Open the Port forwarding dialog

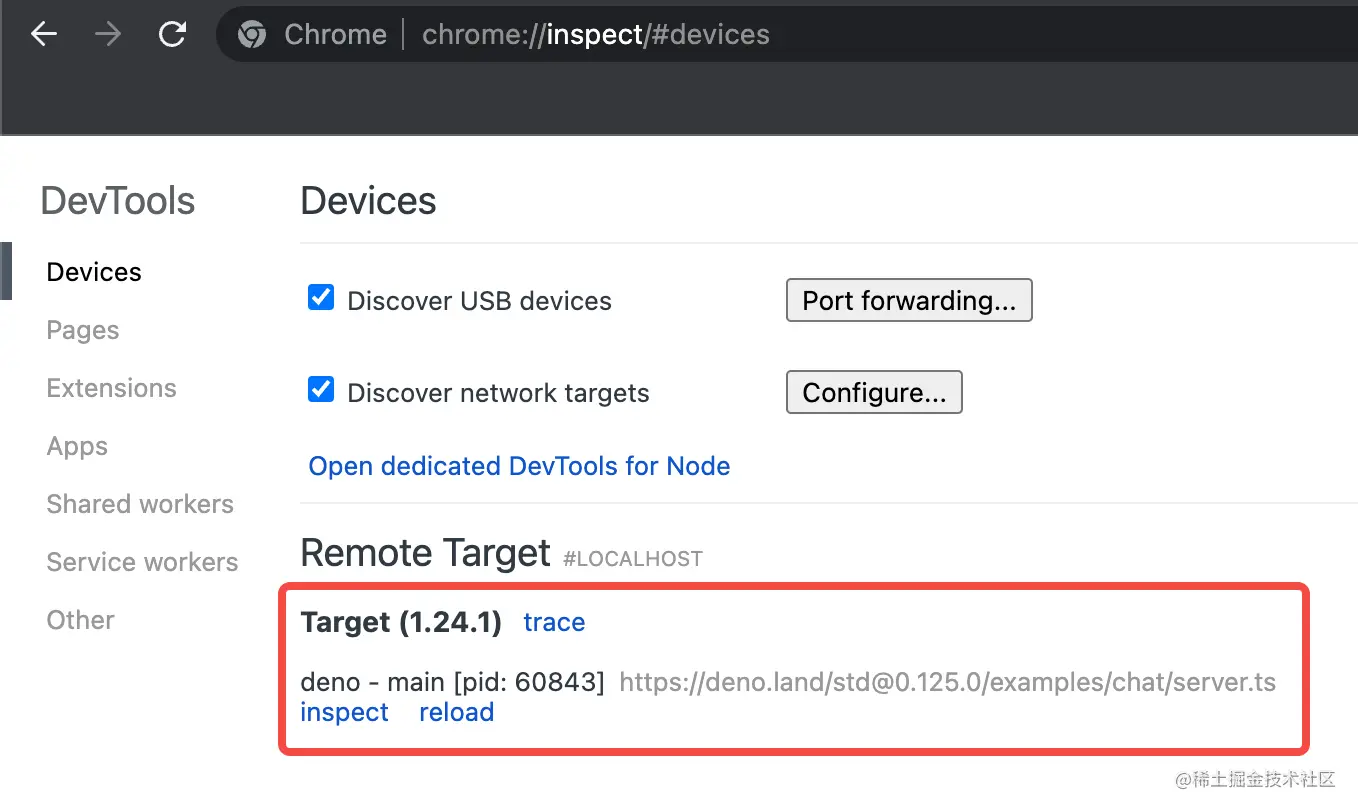(908, 301)
